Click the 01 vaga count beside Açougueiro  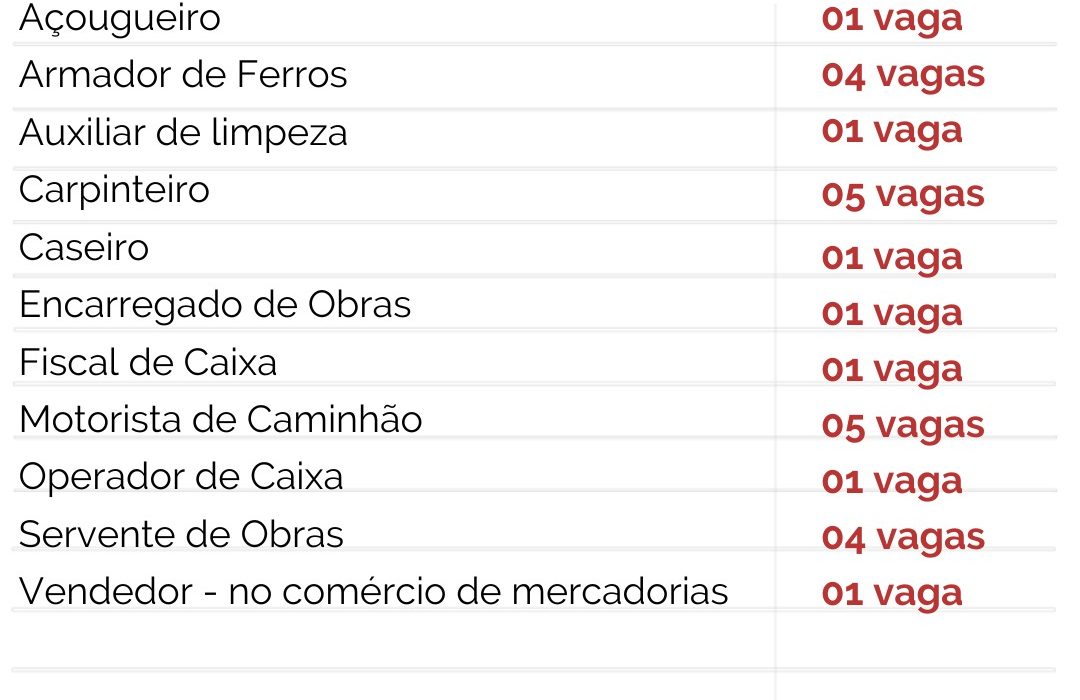point(892,18)
